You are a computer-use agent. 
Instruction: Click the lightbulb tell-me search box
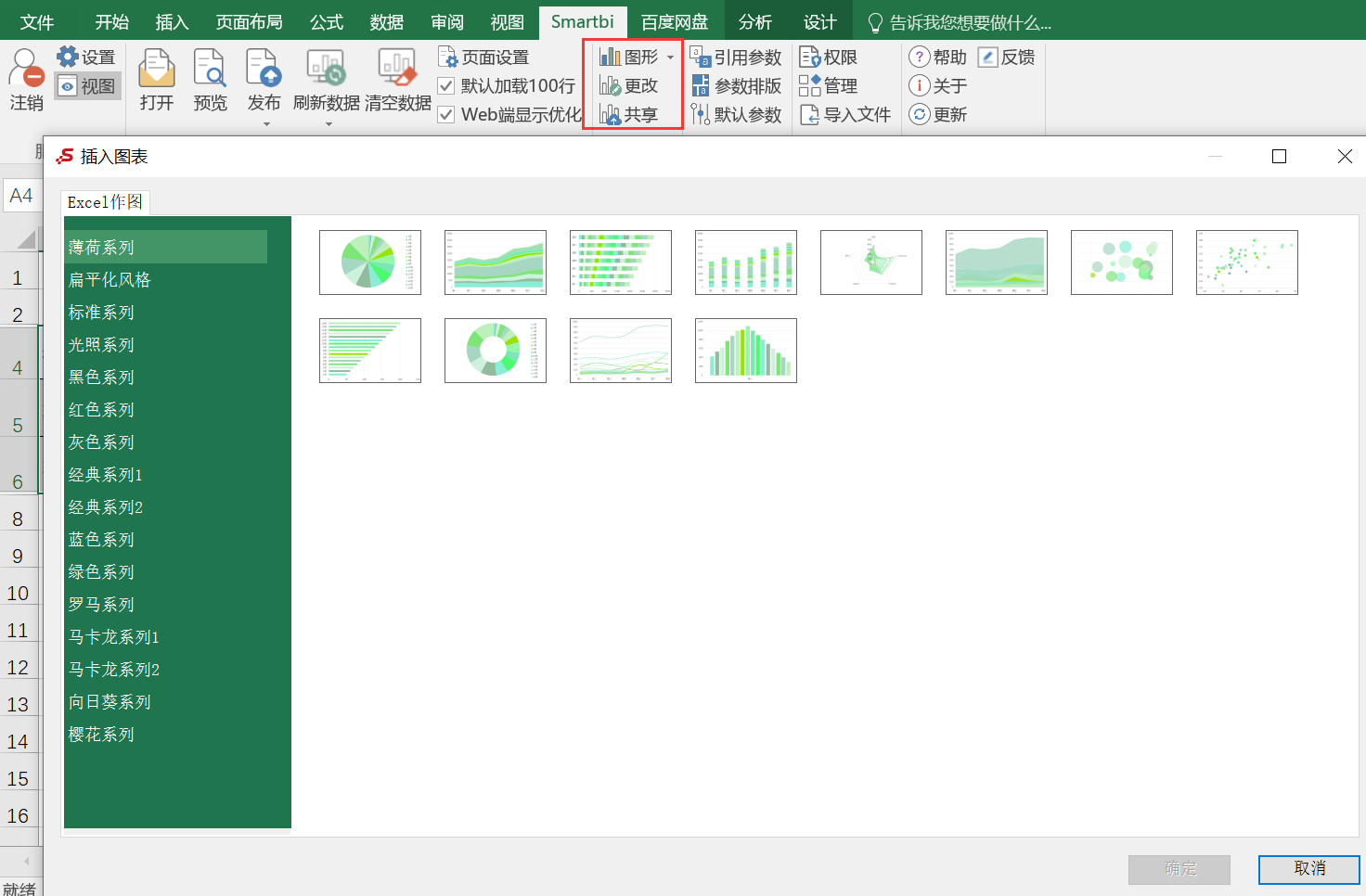[x=959, y=22]
